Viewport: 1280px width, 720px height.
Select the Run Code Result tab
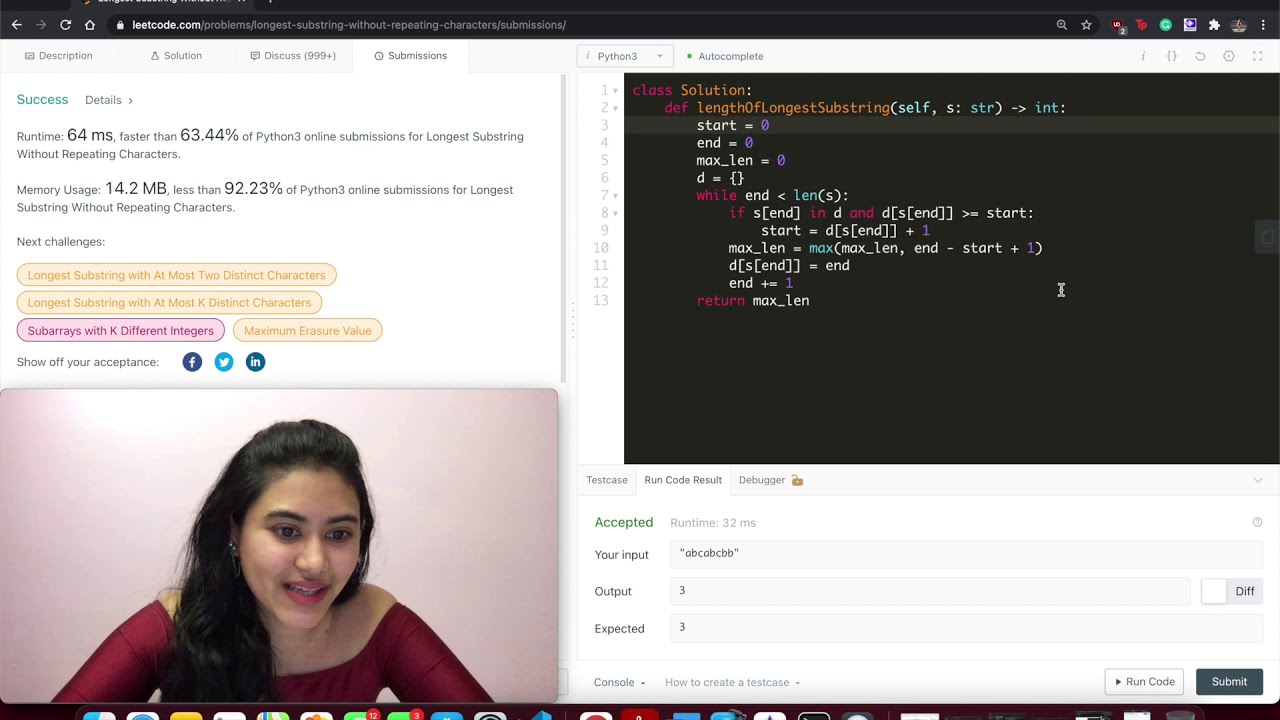683,480
